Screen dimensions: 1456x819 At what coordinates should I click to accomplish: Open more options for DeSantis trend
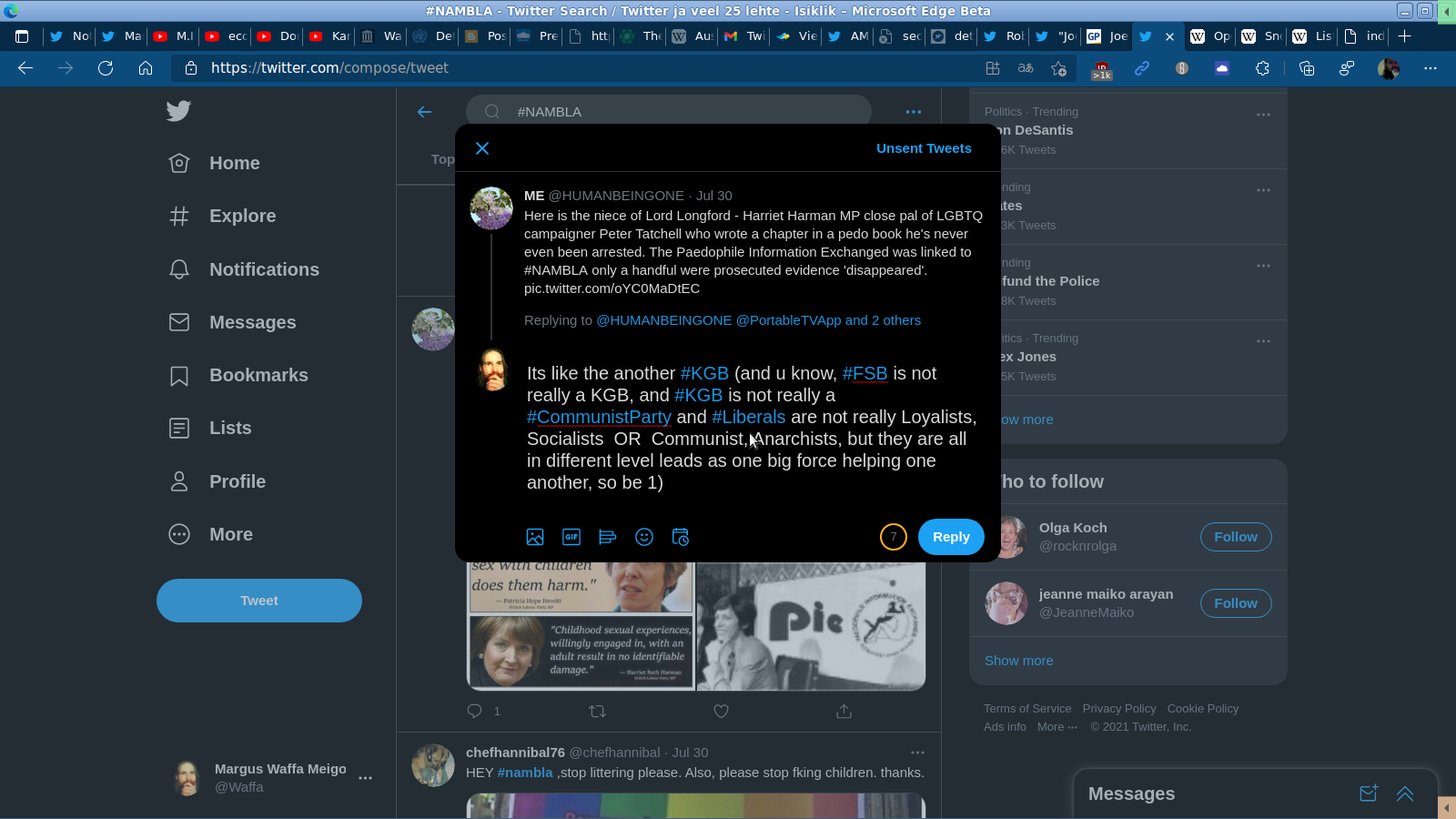(x=1263, y=115)
